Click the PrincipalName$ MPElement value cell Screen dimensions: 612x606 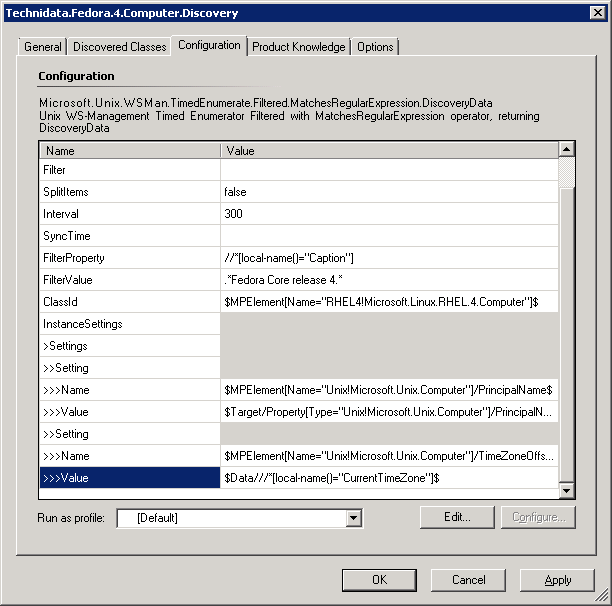[389, 390]
